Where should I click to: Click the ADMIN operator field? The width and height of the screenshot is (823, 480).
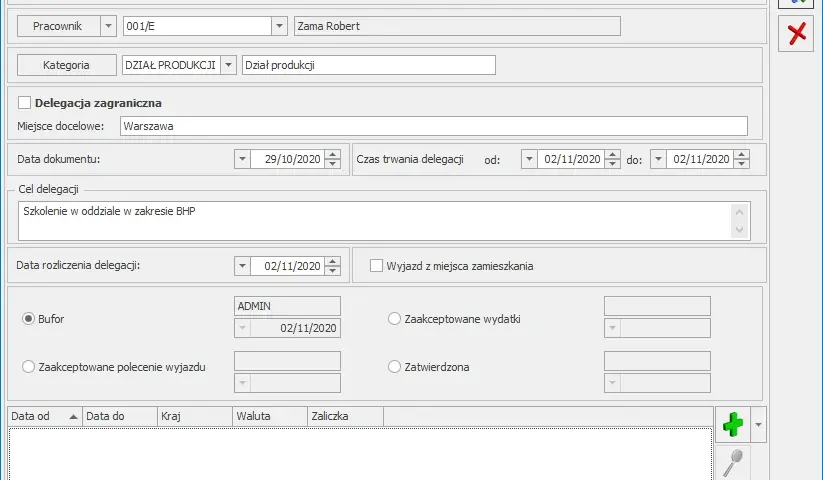[x=287, y=306]
